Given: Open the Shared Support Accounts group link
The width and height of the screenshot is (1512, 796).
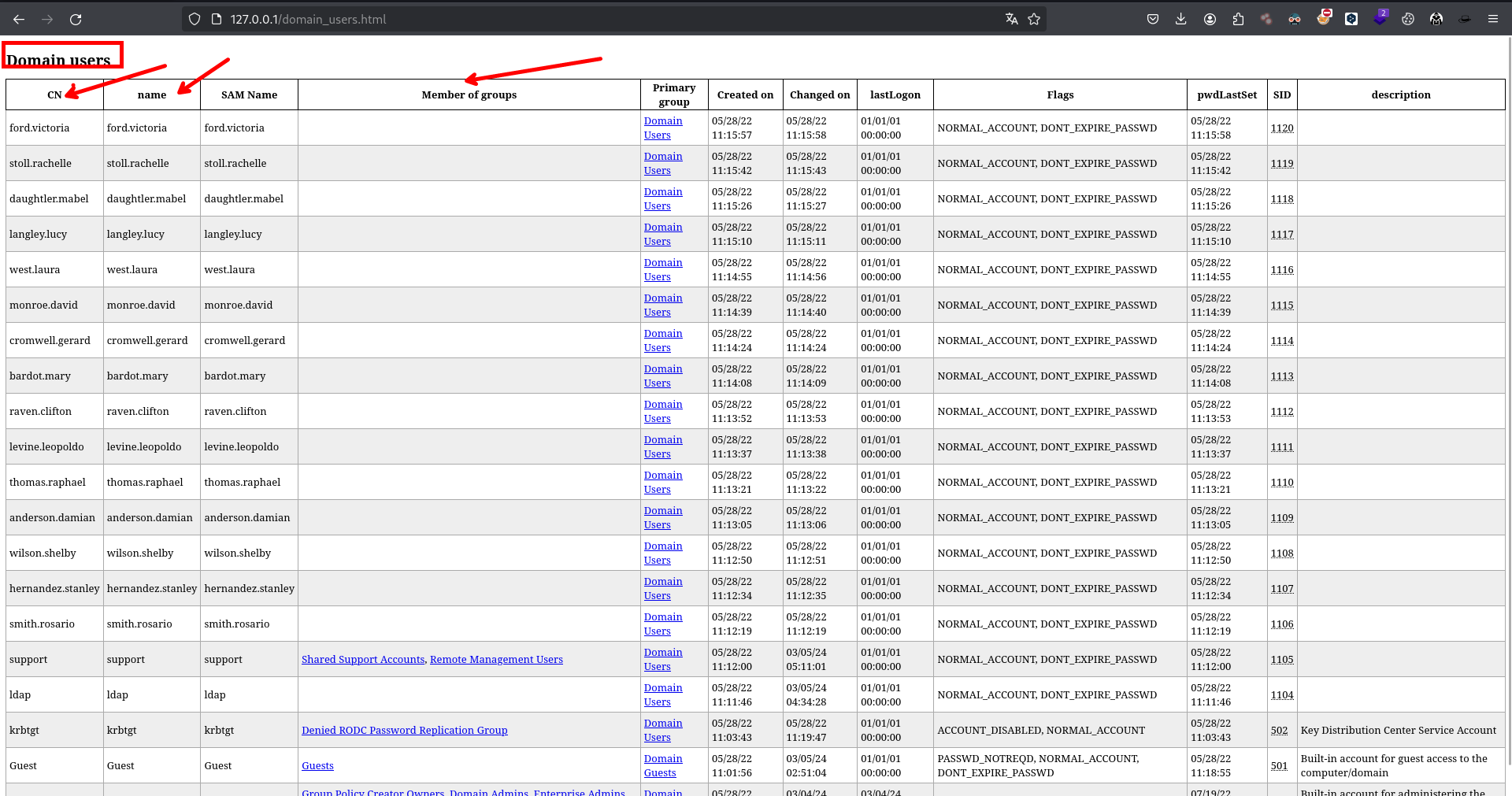Looking at the screenshot, I should 363,659.
